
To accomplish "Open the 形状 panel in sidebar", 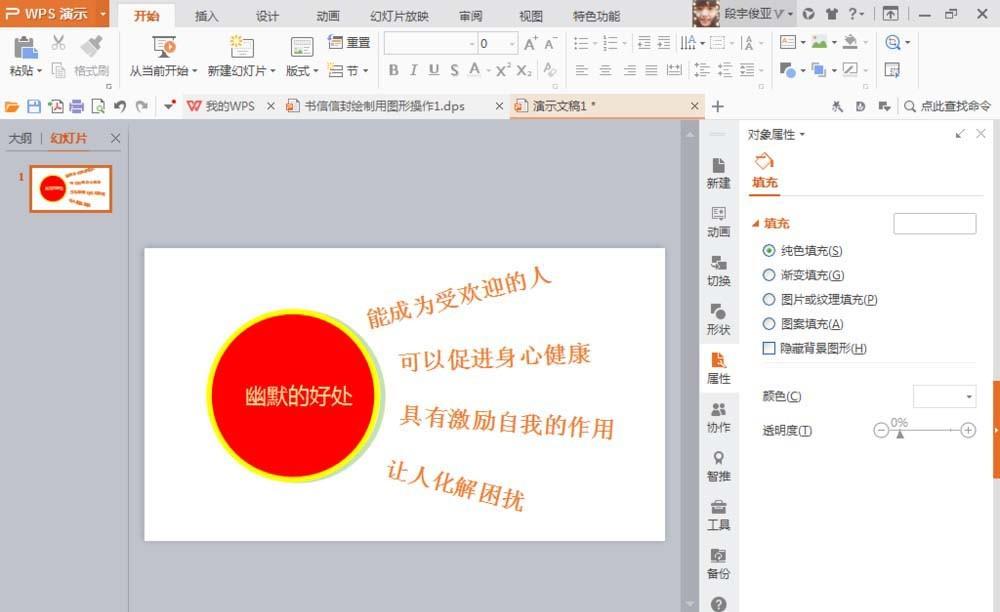I will [718, 322].
